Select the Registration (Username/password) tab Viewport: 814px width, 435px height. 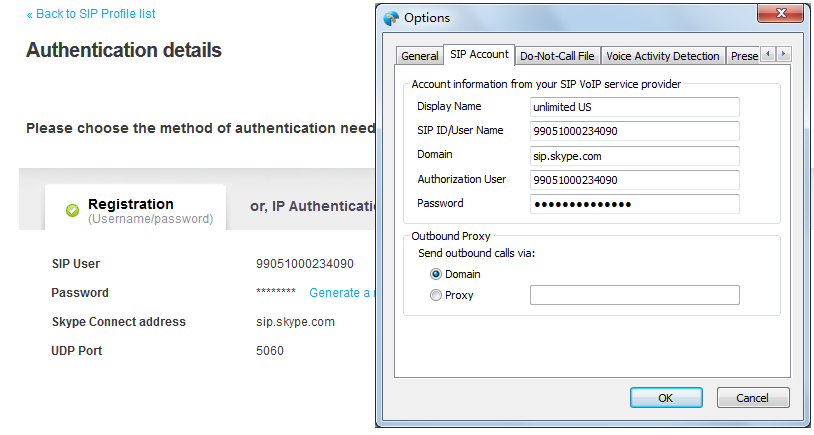point(135,208)
